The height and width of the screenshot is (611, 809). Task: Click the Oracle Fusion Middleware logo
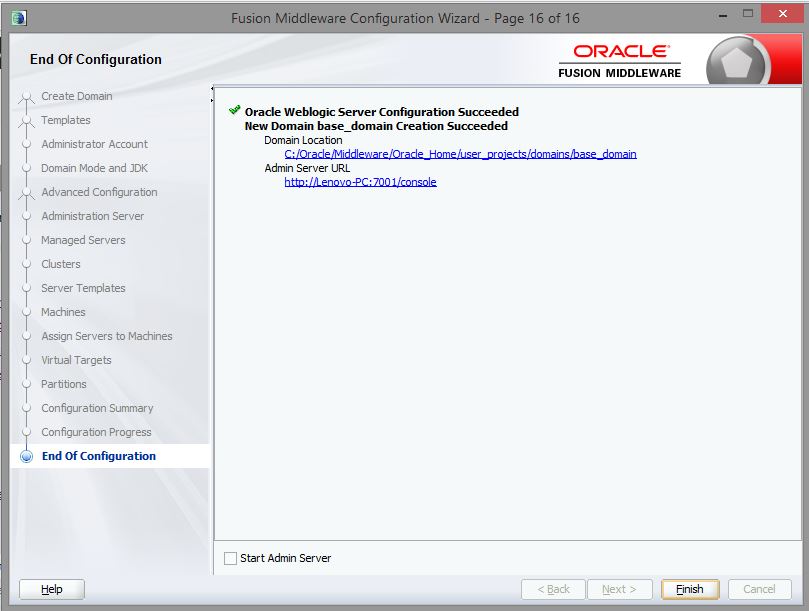pyautogui.click(x=620, y=60)
